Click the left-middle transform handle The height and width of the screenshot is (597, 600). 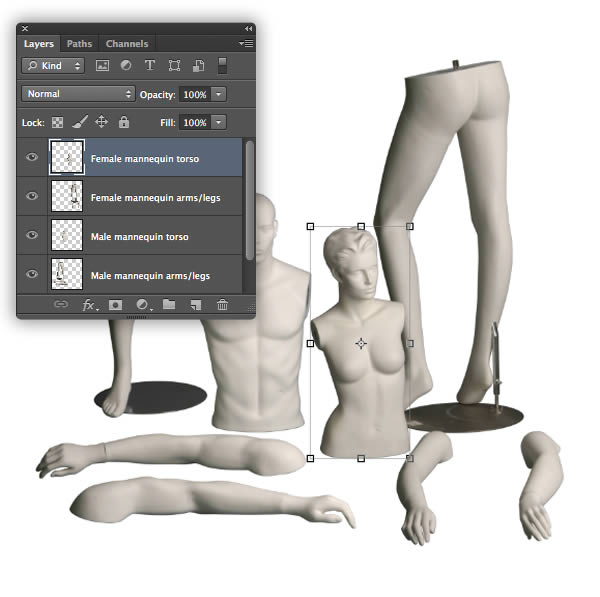(x=311, y=344)
